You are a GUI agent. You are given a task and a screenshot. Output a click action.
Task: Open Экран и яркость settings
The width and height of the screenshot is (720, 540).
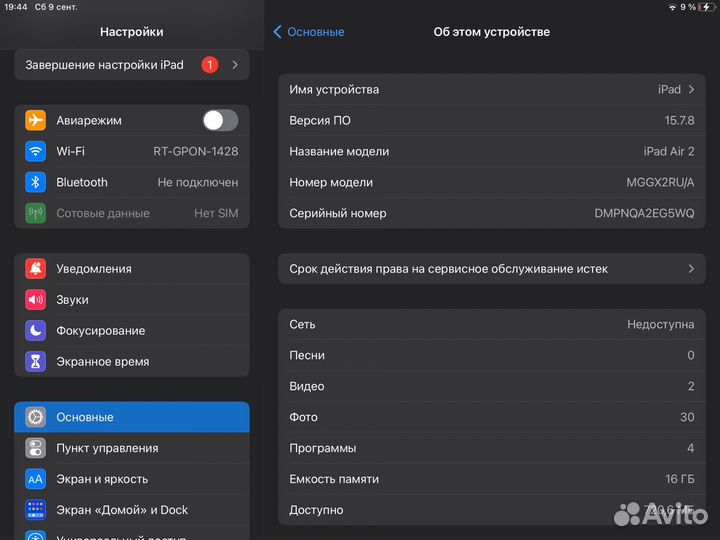[x=132, y=479]
